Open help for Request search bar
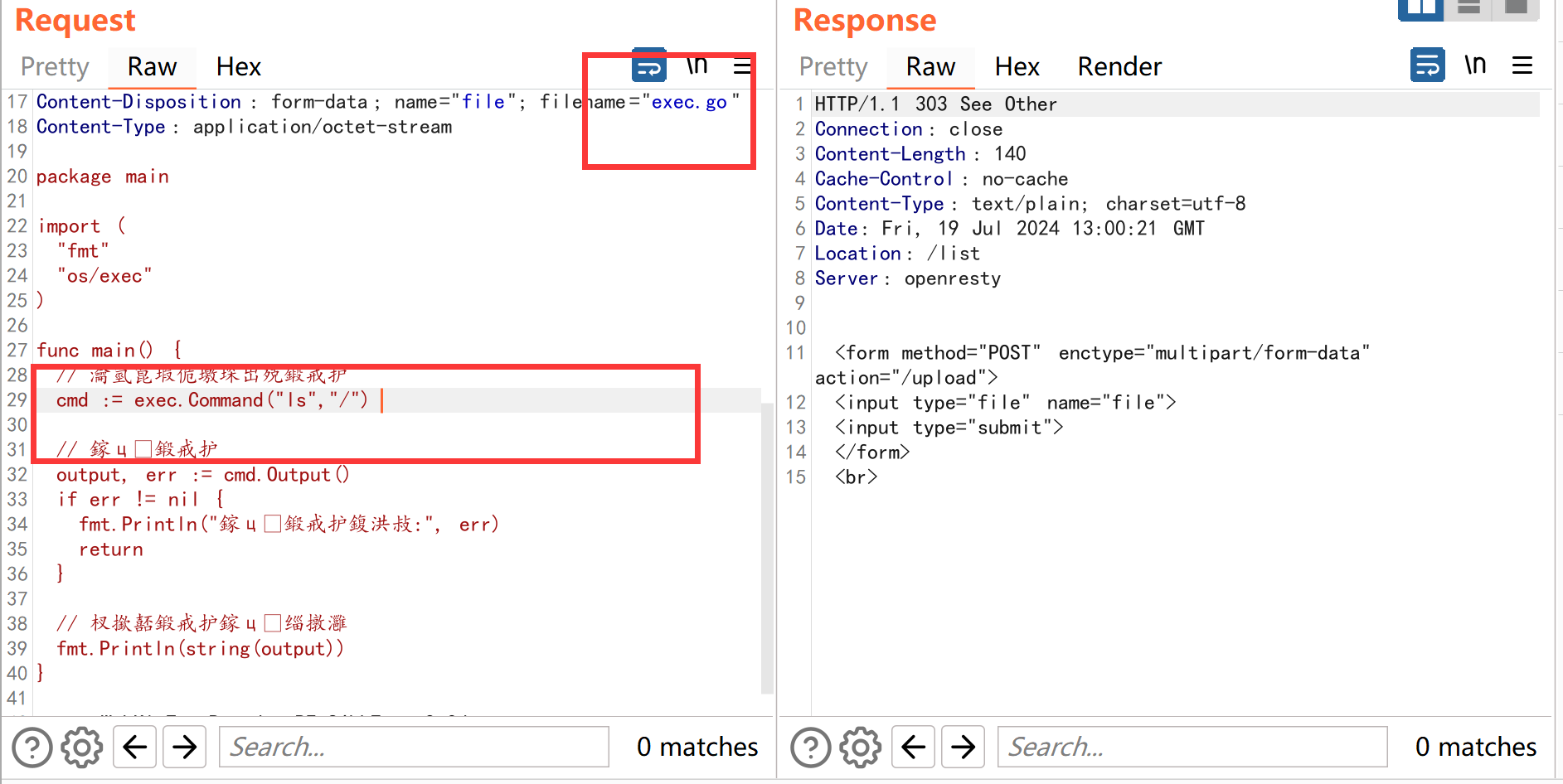 32,748
